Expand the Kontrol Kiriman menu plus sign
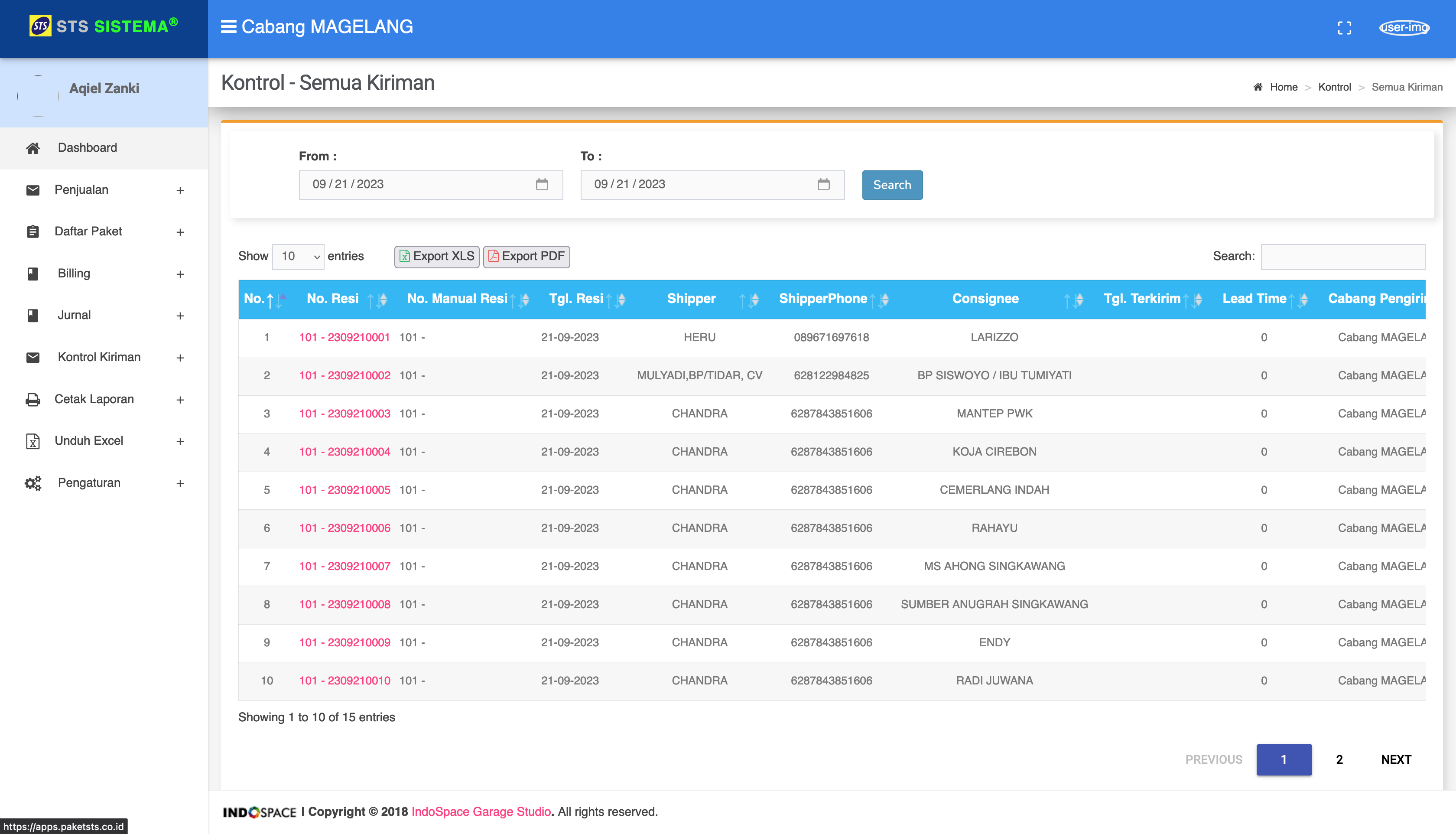Image resolution: width=1456 pixels, height=834 pixels. (x=180, y=358)
